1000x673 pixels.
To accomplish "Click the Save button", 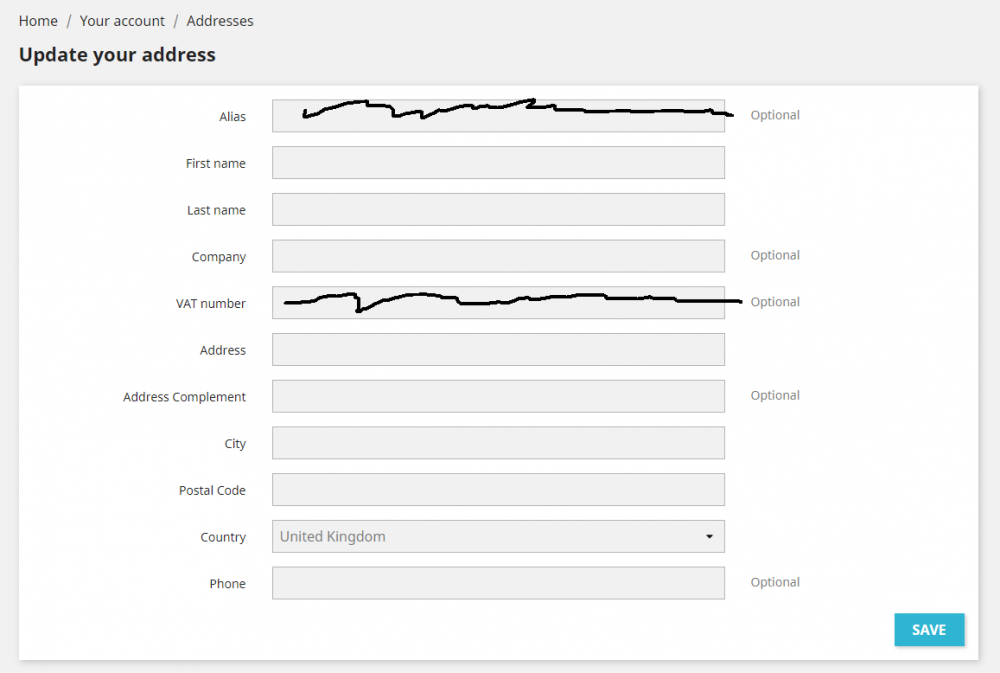I will [929, 630].
